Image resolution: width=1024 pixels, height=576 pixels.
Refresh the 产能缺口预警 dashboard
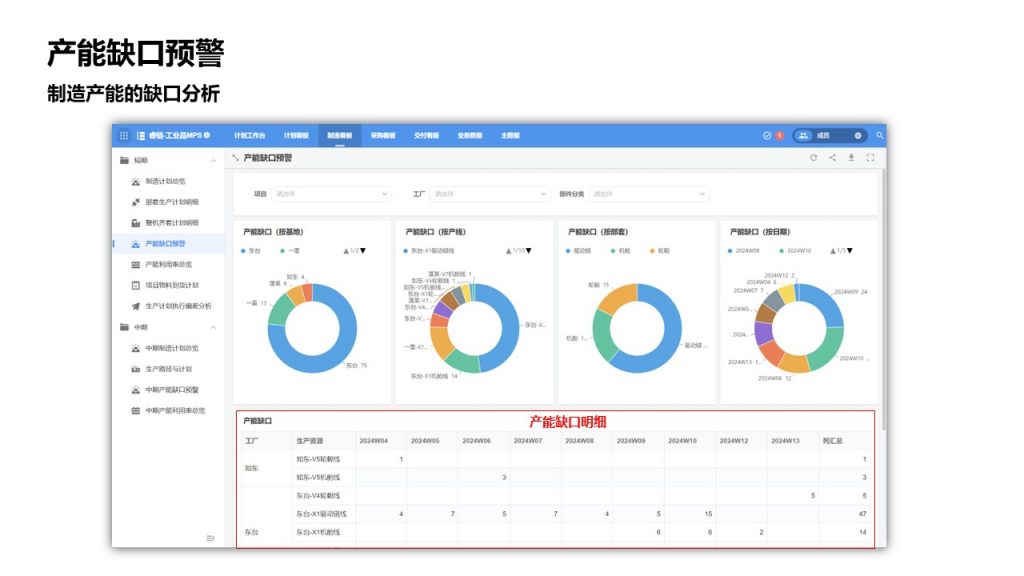pos(813,157)
